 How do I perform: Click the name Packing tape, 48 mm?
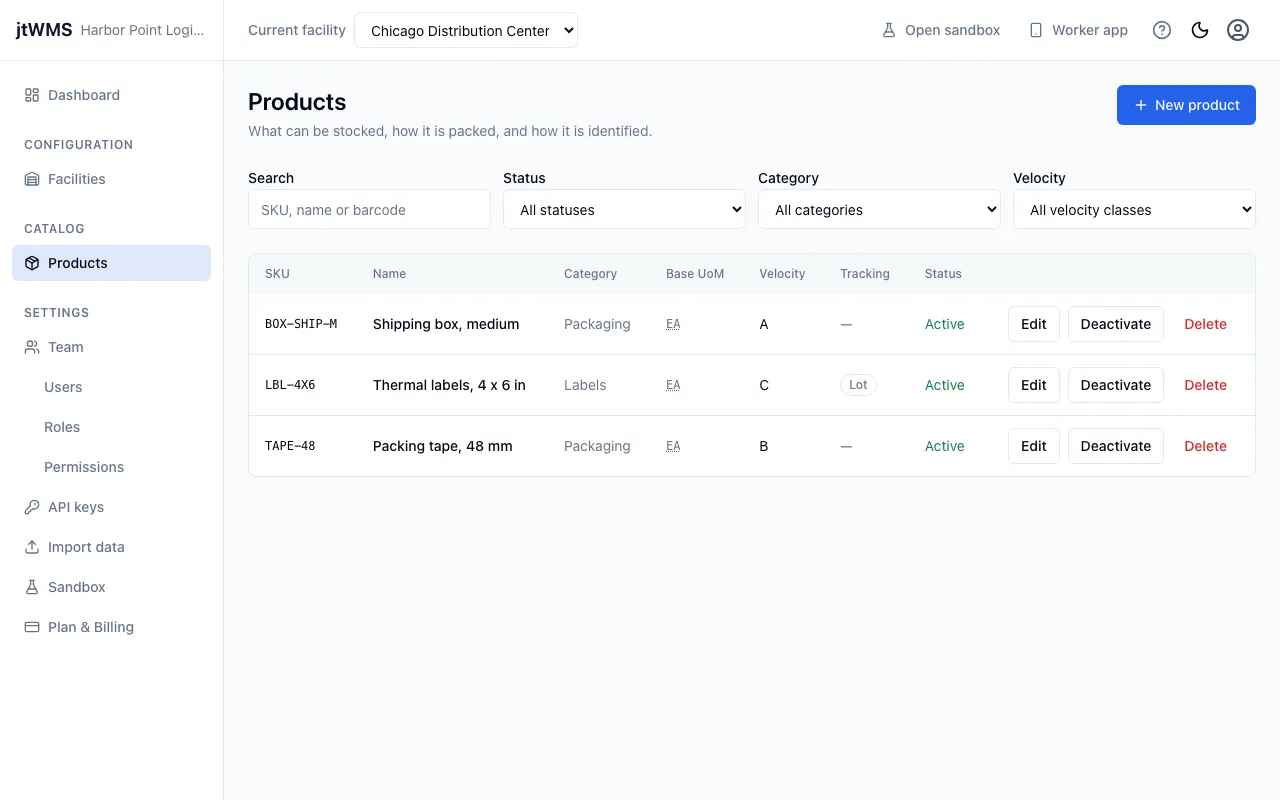point(442,446)
